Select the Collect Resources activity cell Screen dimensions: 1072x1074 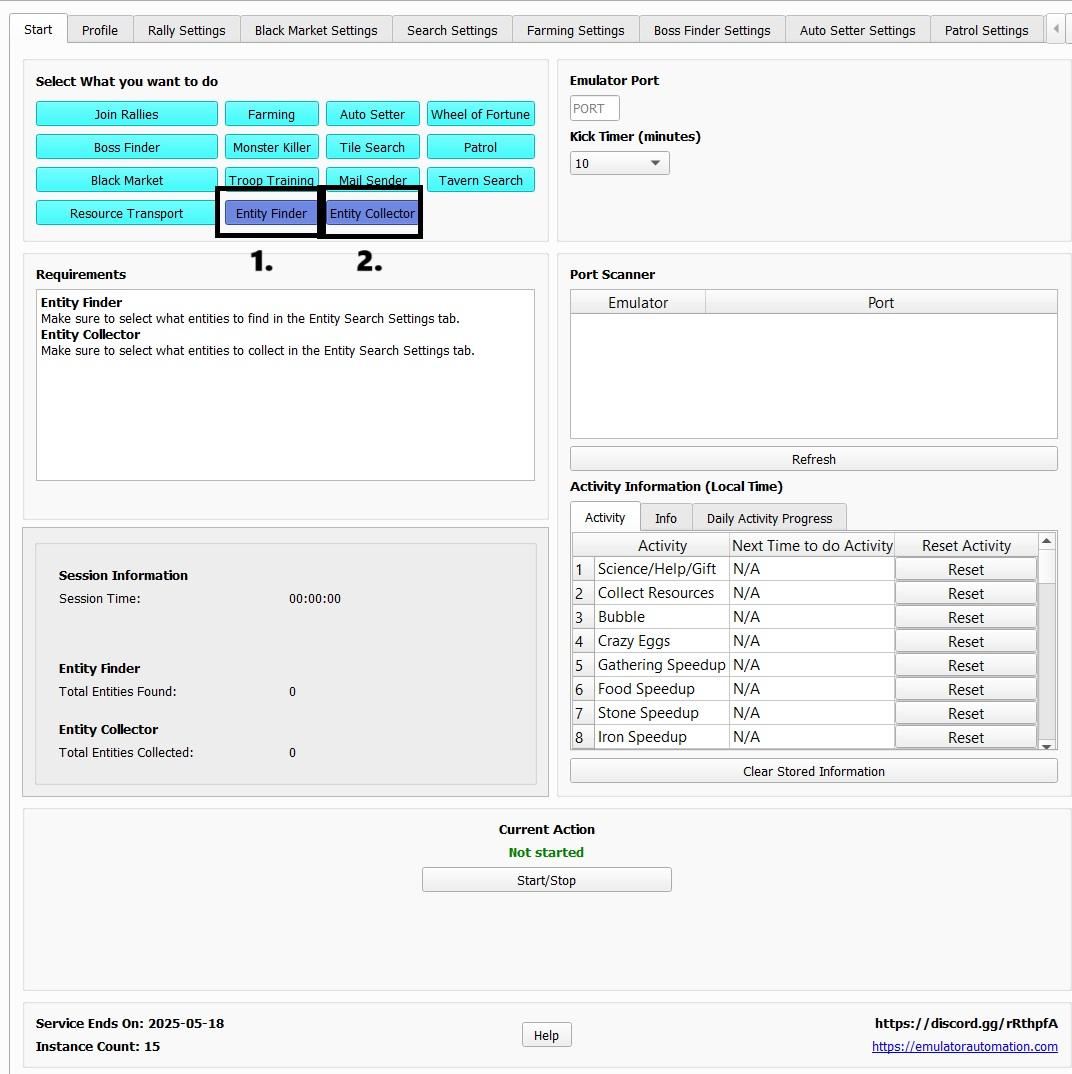(x=662, y=593)
